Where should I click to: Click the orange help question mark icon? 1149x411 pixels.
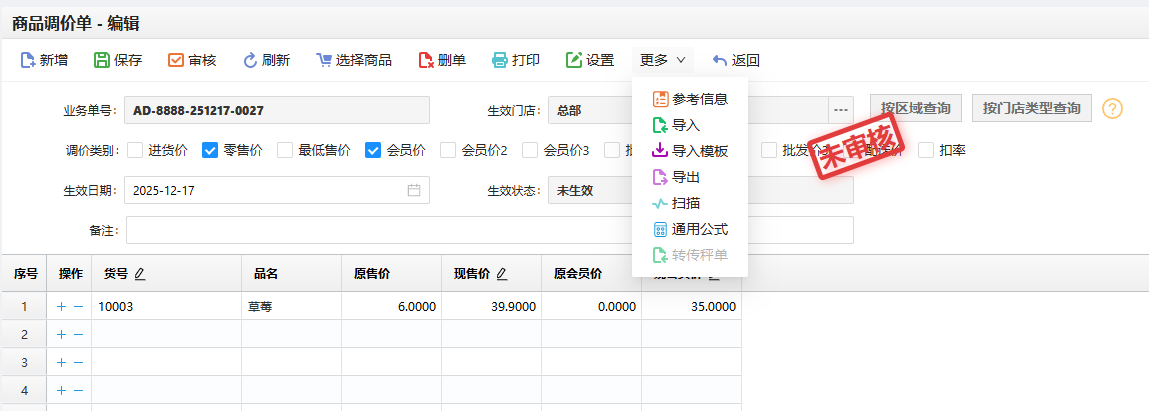(x=1112, y=109)
